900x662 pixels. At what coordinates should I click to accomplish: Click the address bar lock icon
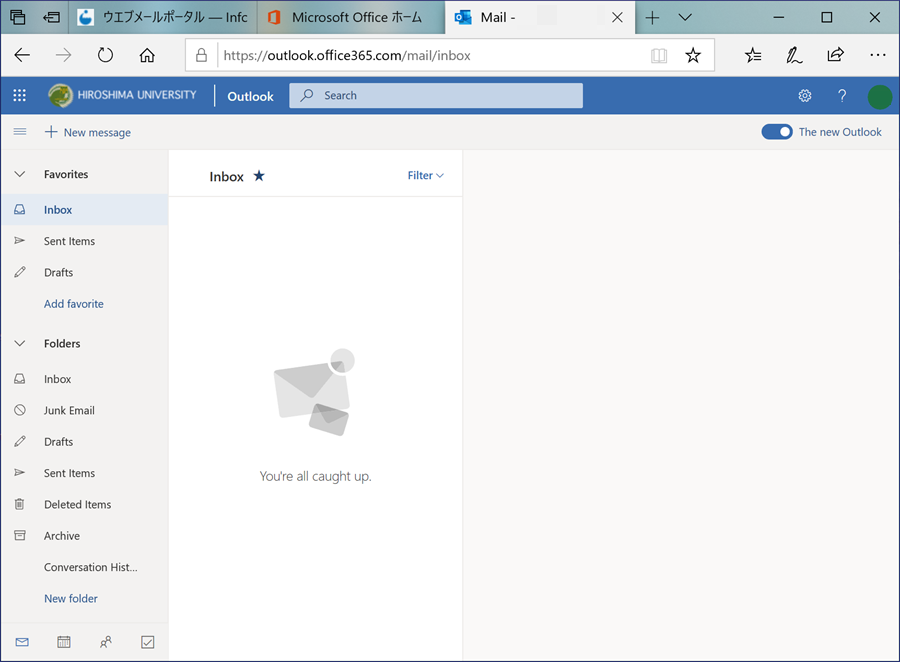coord(201,55)
